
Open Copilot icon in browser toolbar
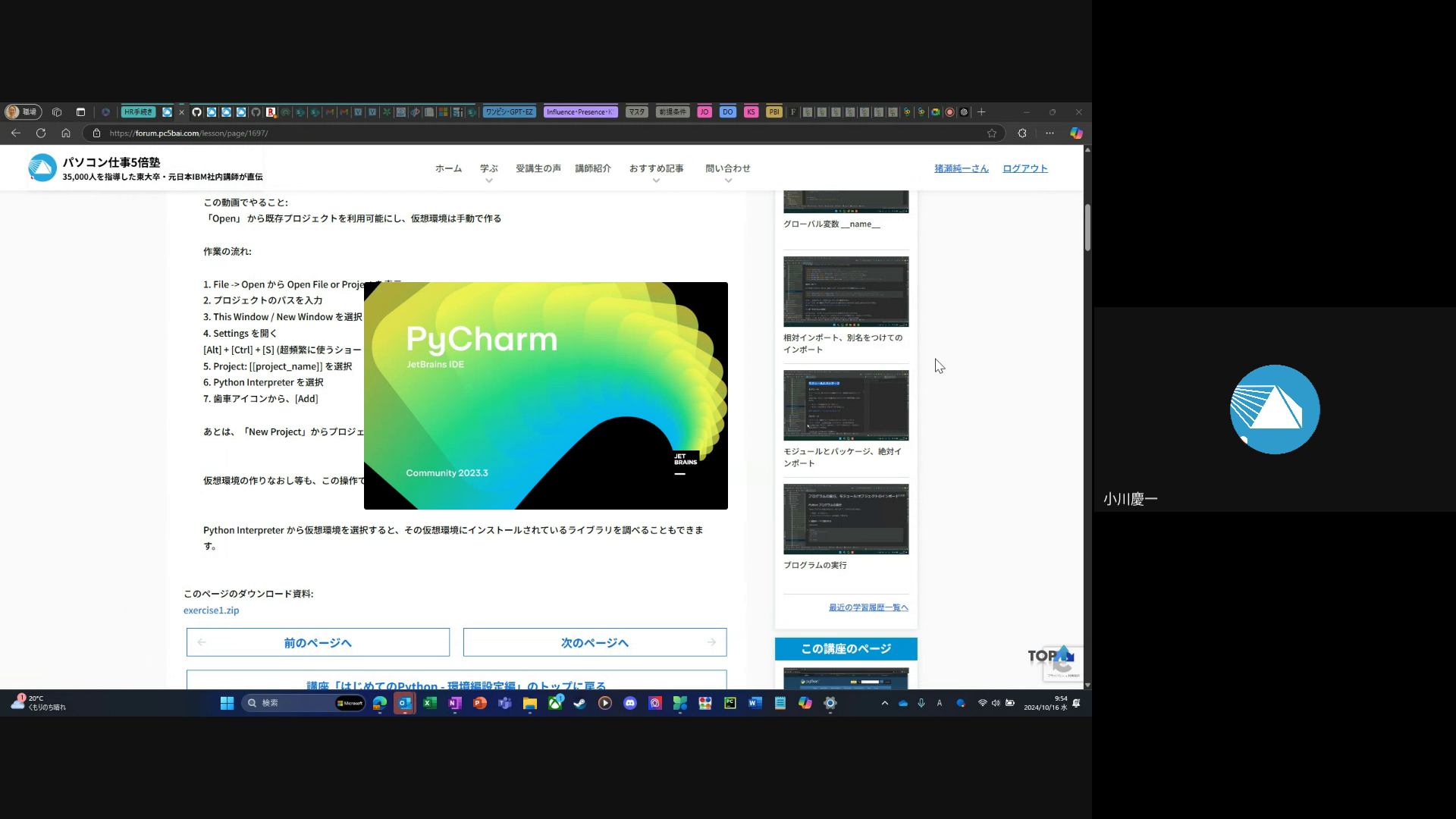[1076, 133]
